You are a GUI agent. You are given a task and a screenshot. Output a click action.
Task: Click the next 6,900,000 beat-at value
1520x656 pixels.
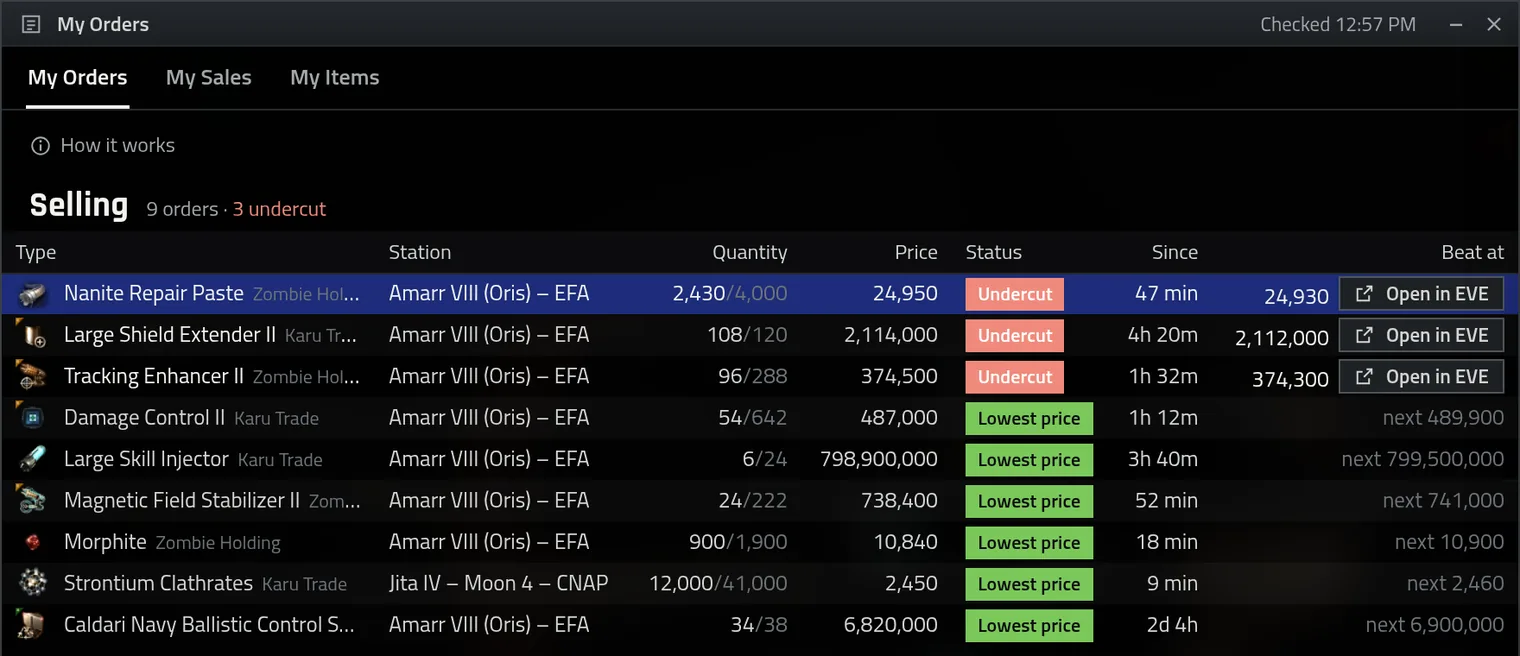pos(1435,625)
